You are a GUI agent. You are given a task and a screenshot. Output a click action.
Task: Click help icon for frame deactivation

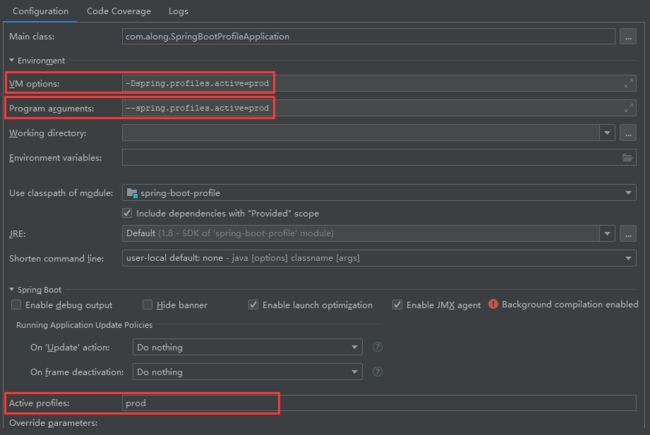point(377,372)
